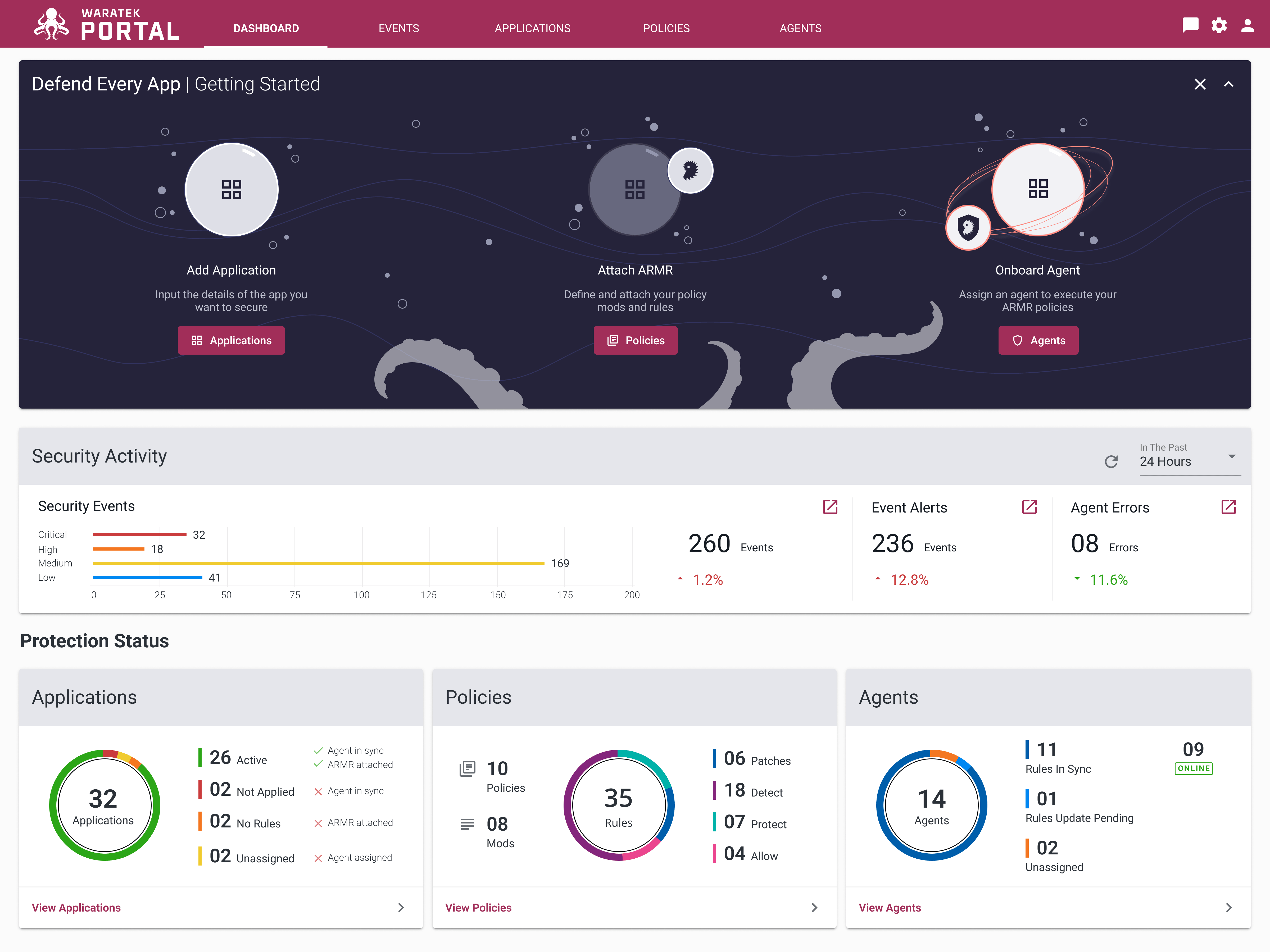Screen dimensions: 1270x952
Task: Open Agent Errors external link icon
Action: 1229,507
